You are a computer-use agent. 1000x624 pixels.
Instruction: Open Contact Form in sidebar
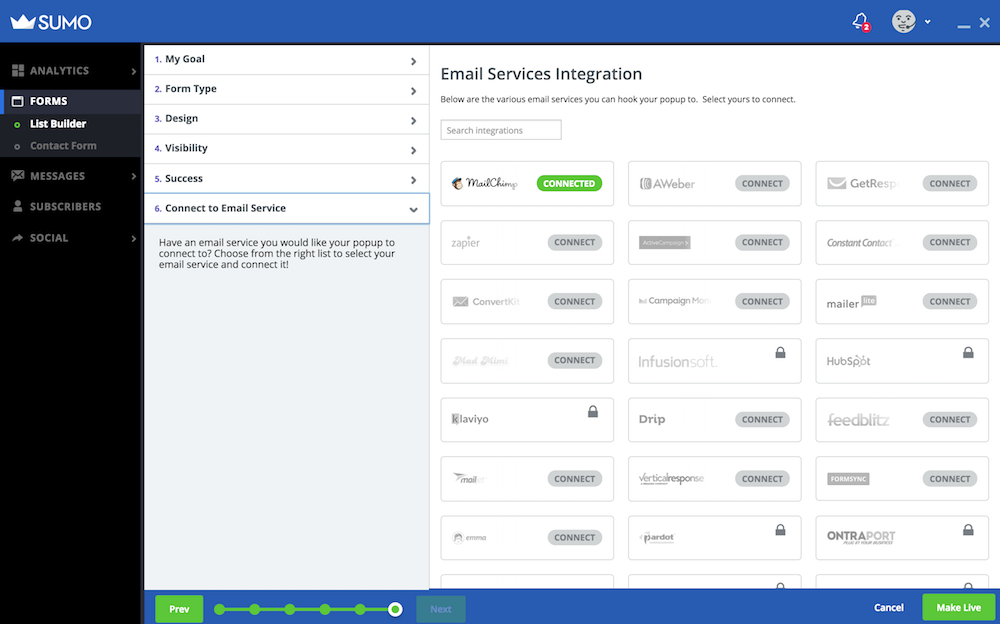click(x=63, y=145)
